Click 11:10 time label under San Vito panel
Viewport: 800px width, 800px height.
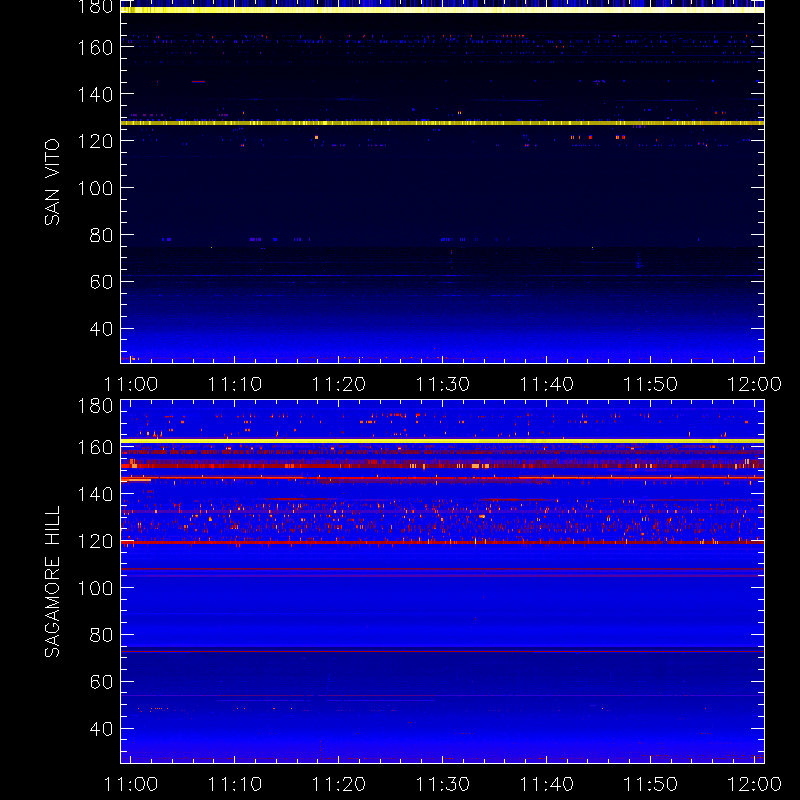point(235,384)
